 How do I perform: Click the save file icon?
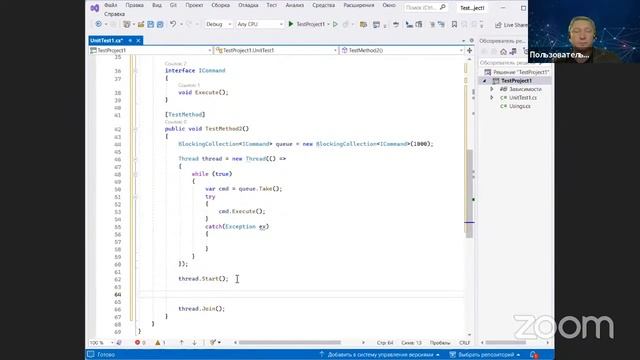151,24
